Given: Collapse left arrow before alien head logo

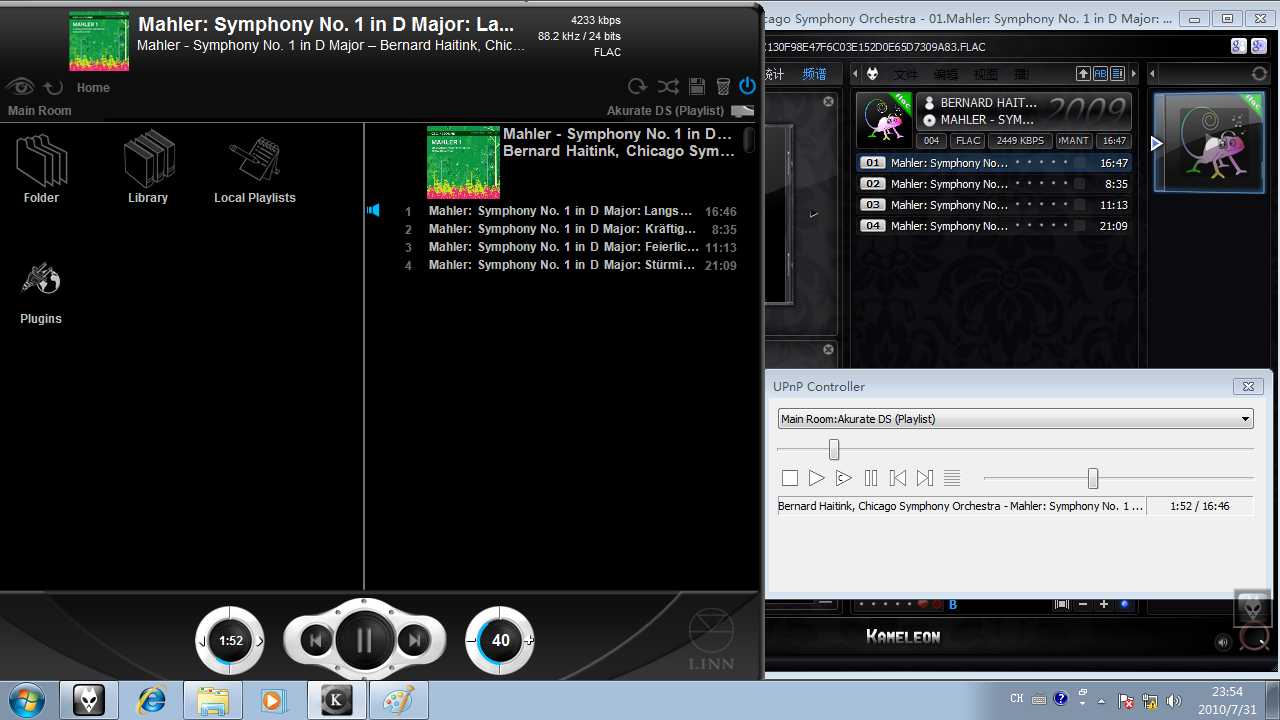Looking at the screenshot, I should pos(855,74).
